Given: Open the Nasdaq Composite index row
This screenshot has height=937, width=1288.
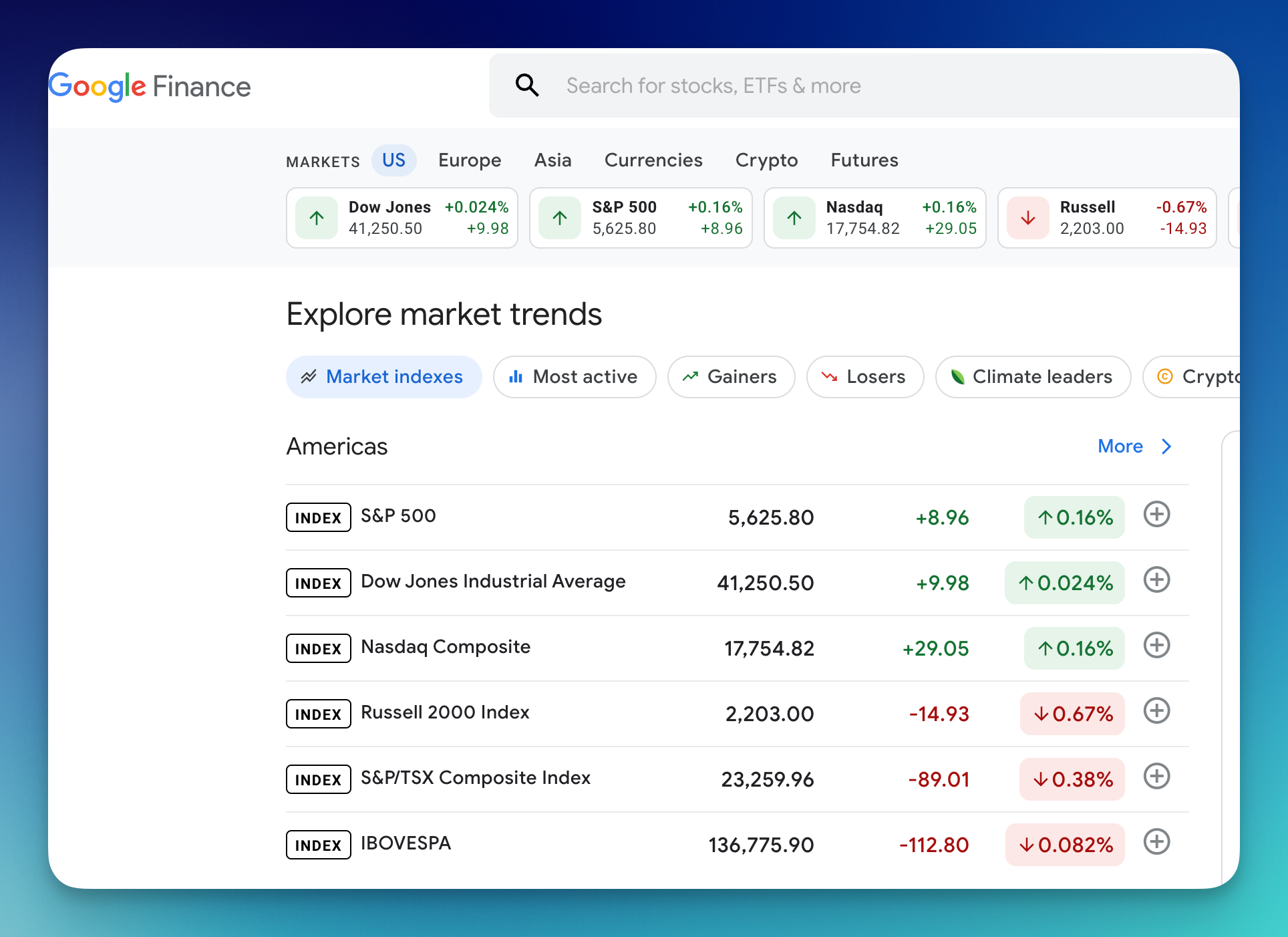Looking at the screenshot, I should click(446, 647).
